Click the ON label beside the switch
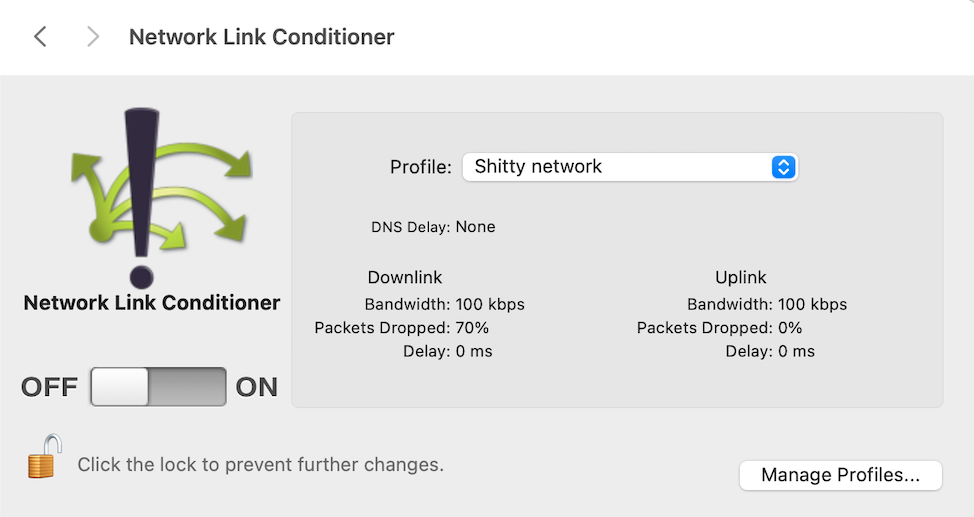The image size is (974, 517). pos(257,387)
